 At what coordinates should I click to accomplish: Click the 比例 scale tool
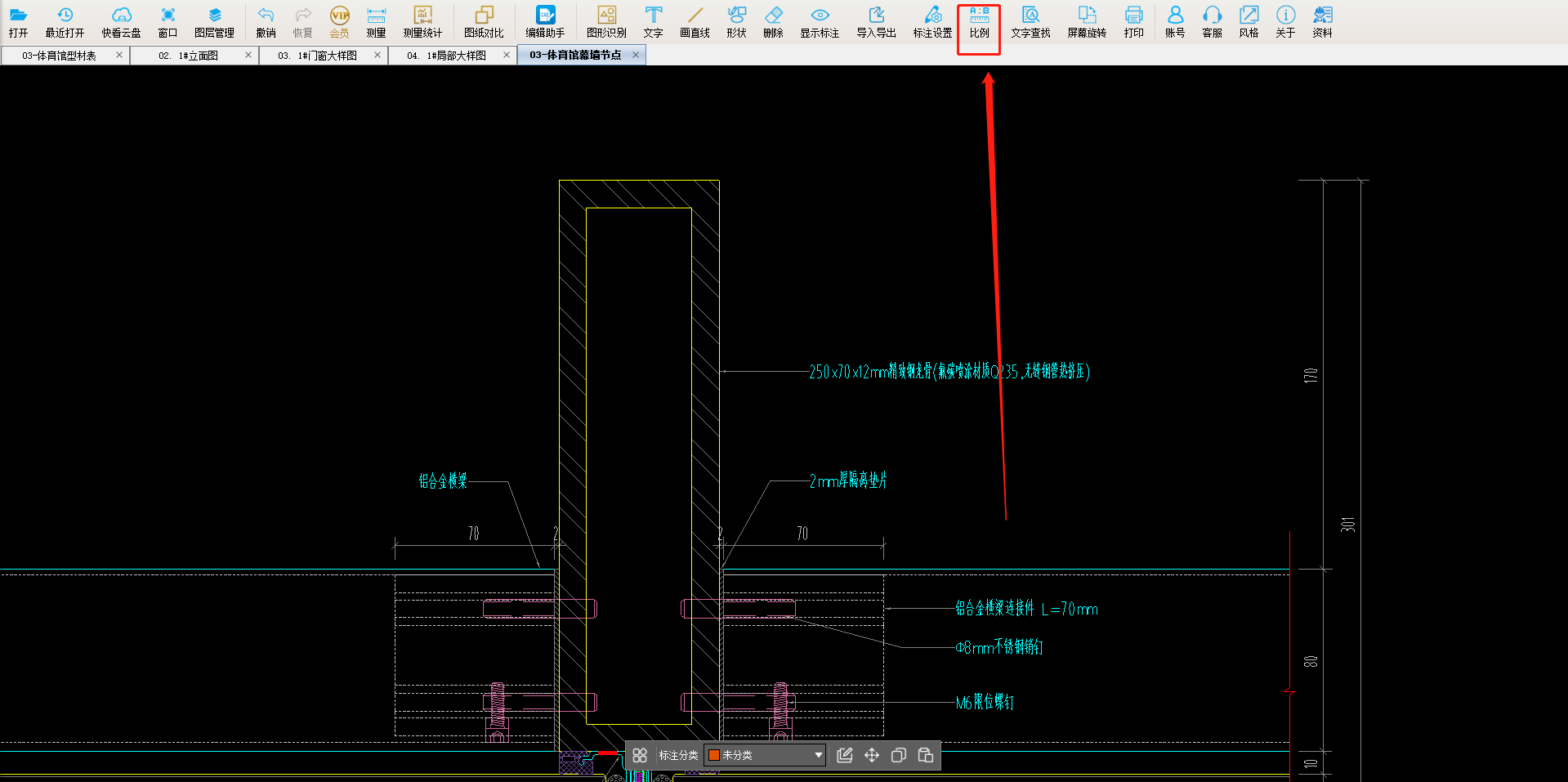coord(979,22)
